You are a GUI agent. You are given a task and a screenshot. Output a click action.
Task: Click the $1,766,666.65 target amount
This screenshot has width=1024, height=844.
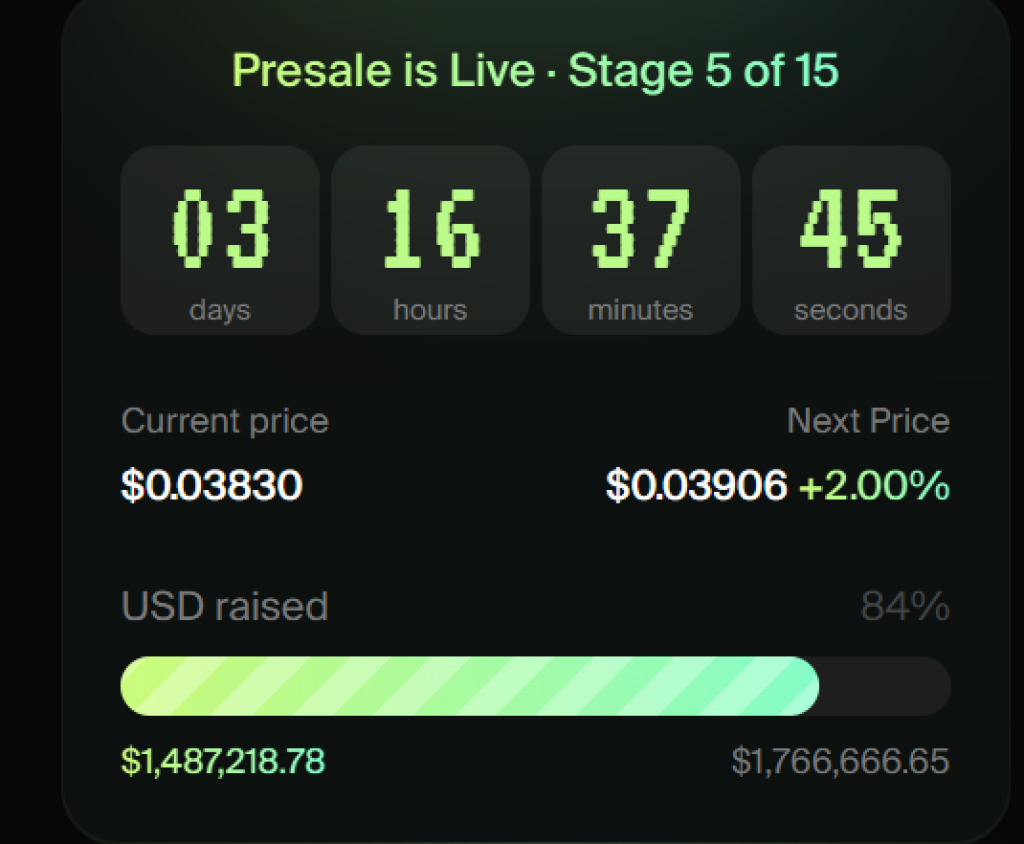click(x=840, y=761)
